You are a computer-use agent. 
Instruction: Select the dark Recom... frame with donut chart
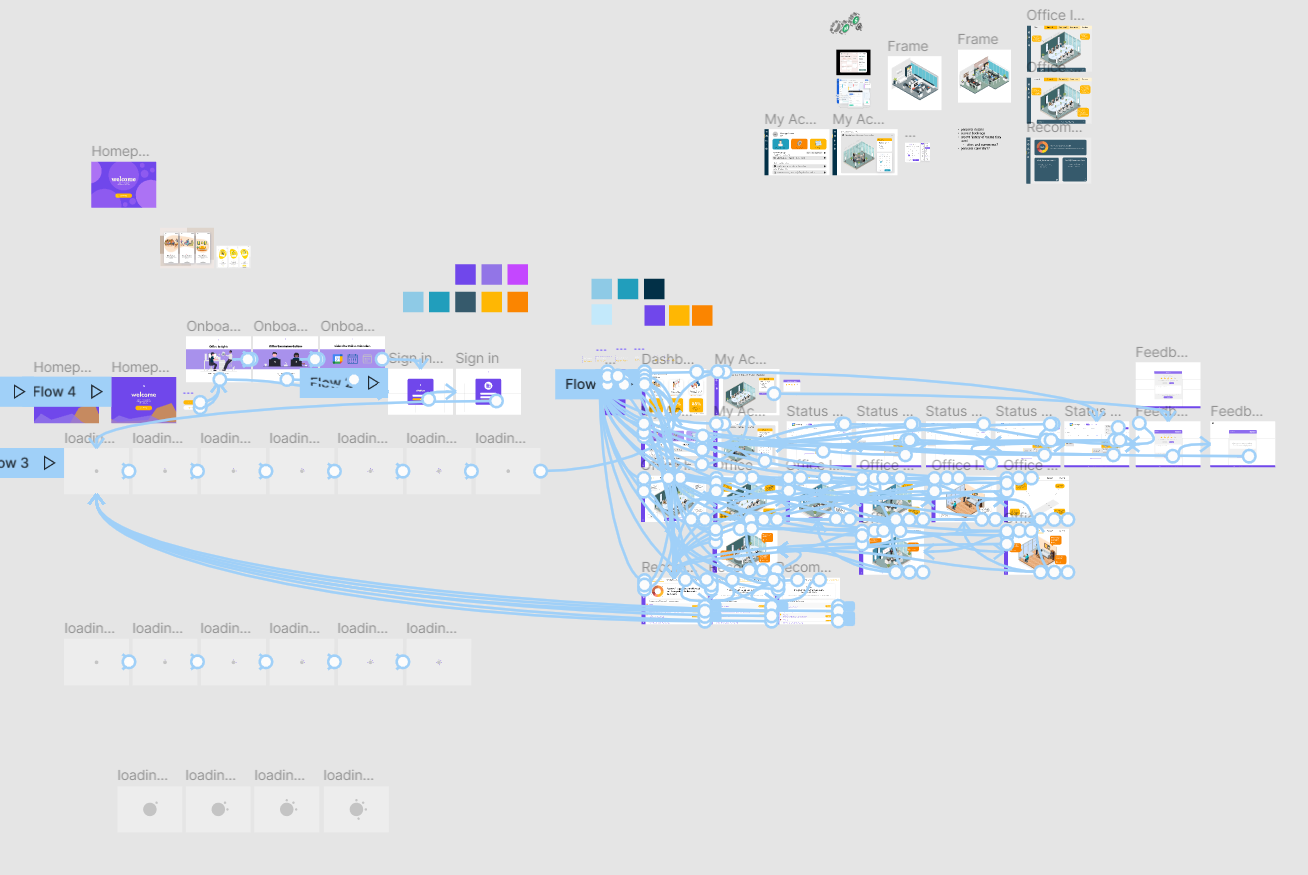1058,160
